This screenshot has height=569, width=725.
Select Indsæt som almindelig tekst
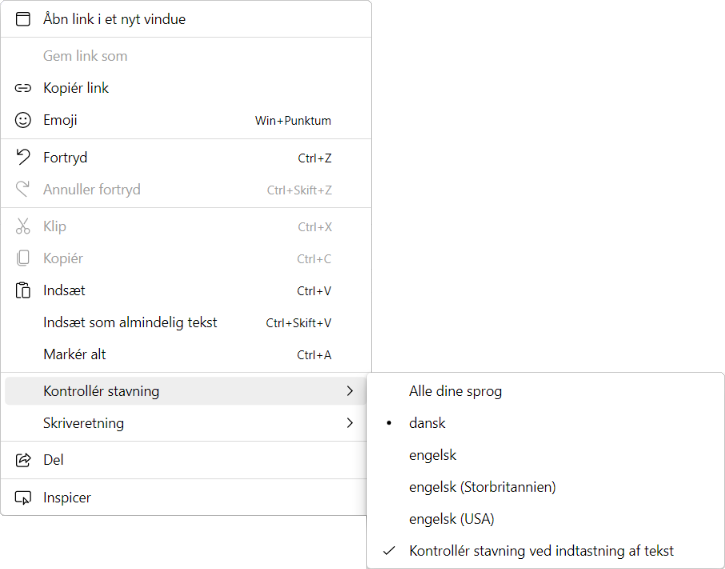[x=130, y=323]
